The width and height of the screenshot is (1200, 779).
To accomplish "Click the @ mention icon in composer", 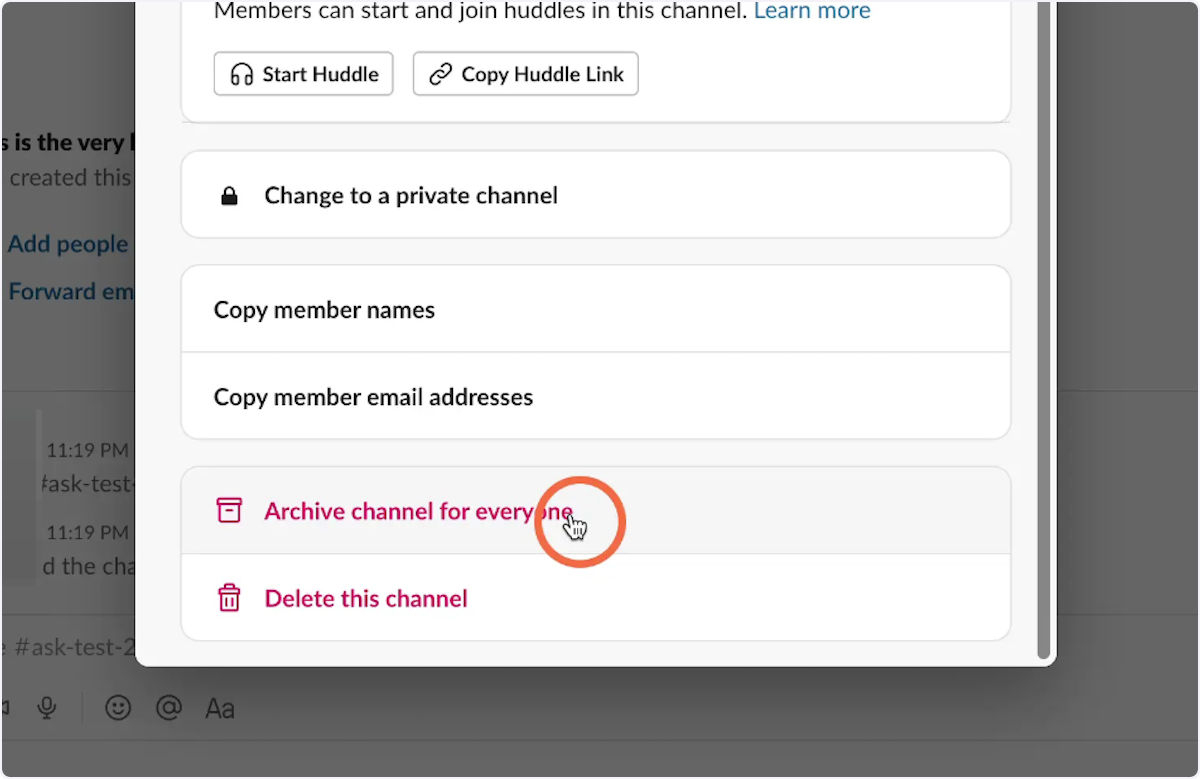I will coord(169,708).
